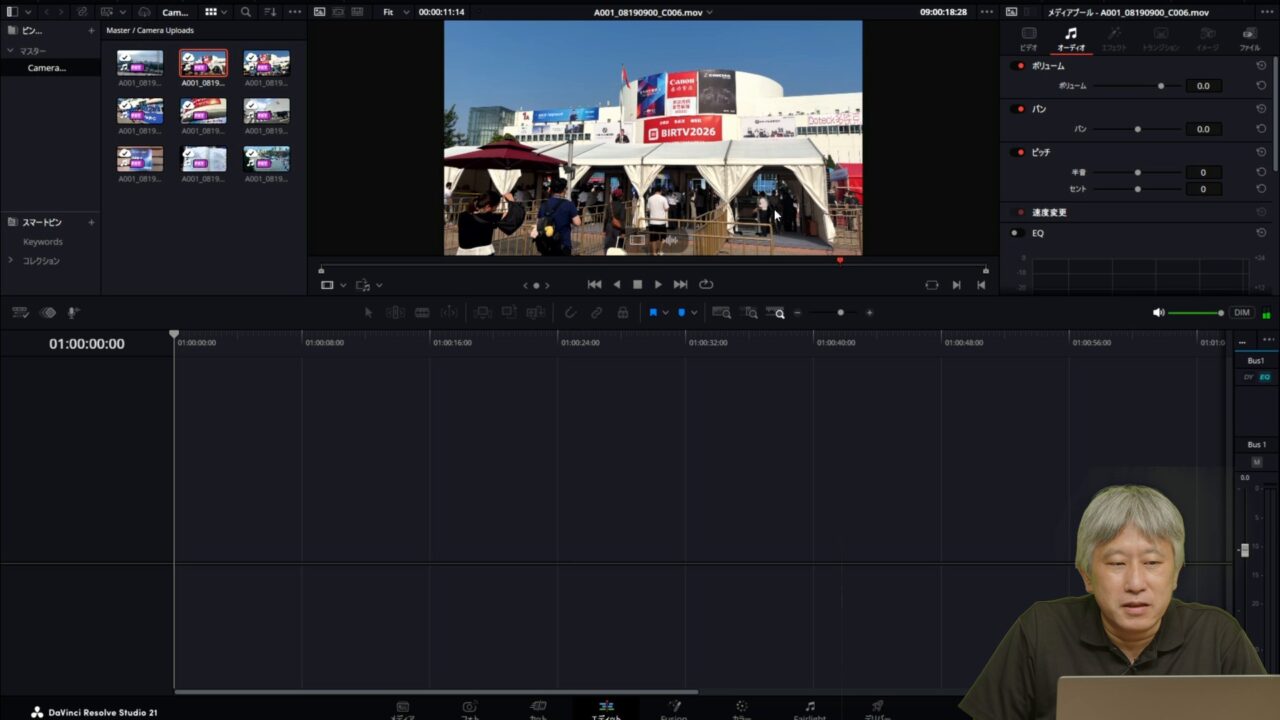
Task: Switch to the ファイル inspector tab
Action: 1250,39
